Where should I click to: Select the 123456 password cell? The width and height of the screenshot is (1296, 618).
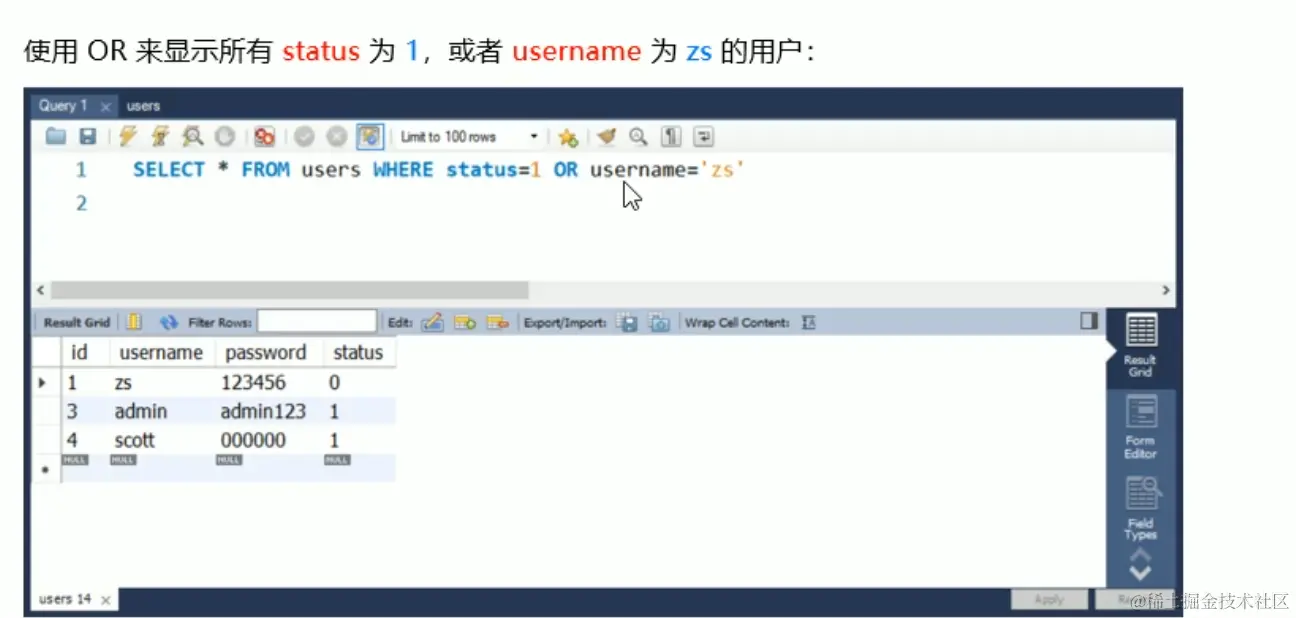click(269, 382)
